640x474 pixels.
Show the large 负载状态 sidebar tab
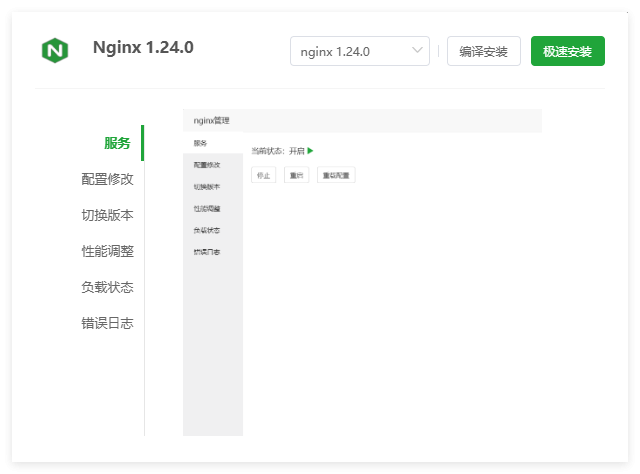tap(107, 287)
